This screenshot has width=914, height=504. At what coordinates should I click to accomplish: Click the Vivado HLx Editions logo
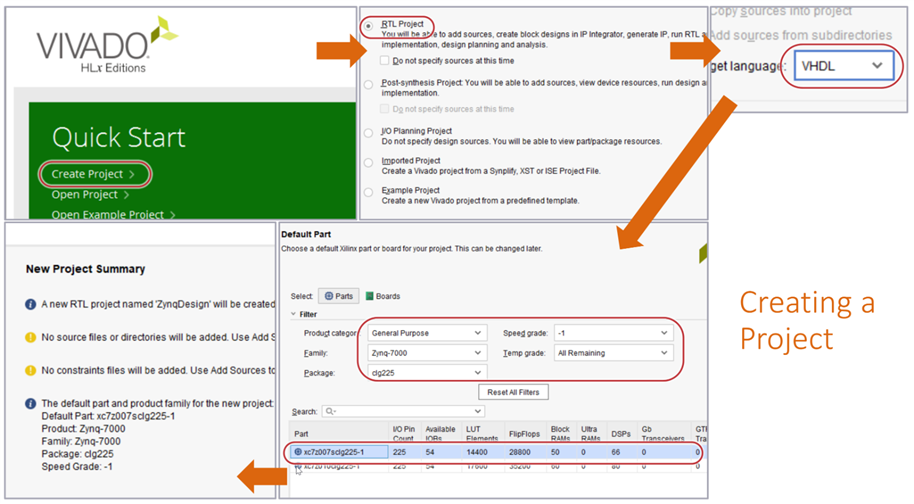(106, 45)
